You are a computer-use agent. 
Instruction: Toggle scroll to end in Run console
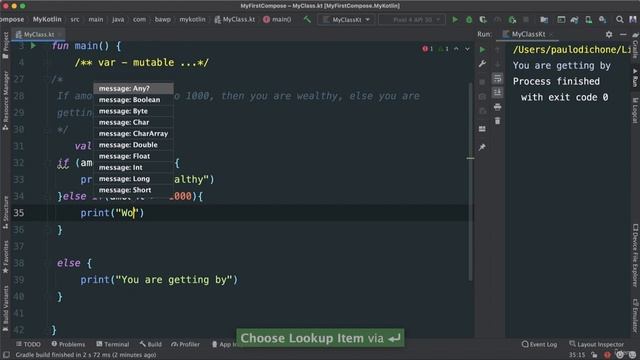497,93
